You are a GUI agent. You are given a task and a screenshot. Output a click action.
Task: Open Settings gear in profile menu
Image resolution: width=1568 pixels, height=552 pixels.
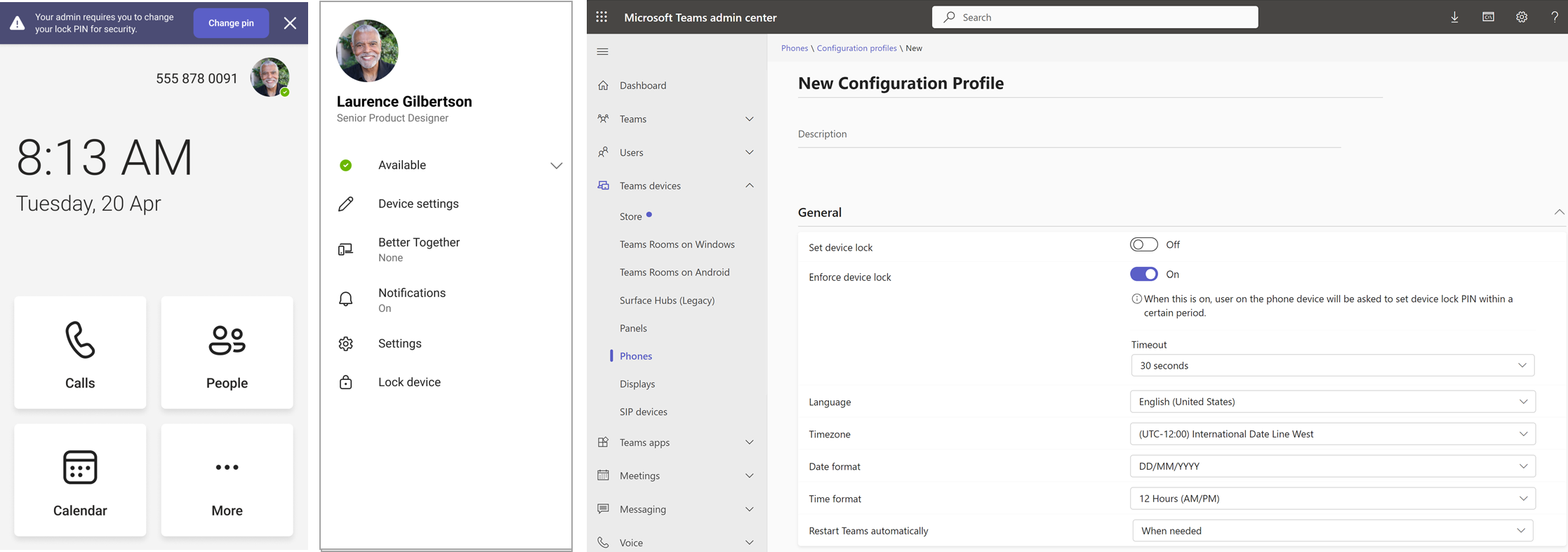click(345, 343)
